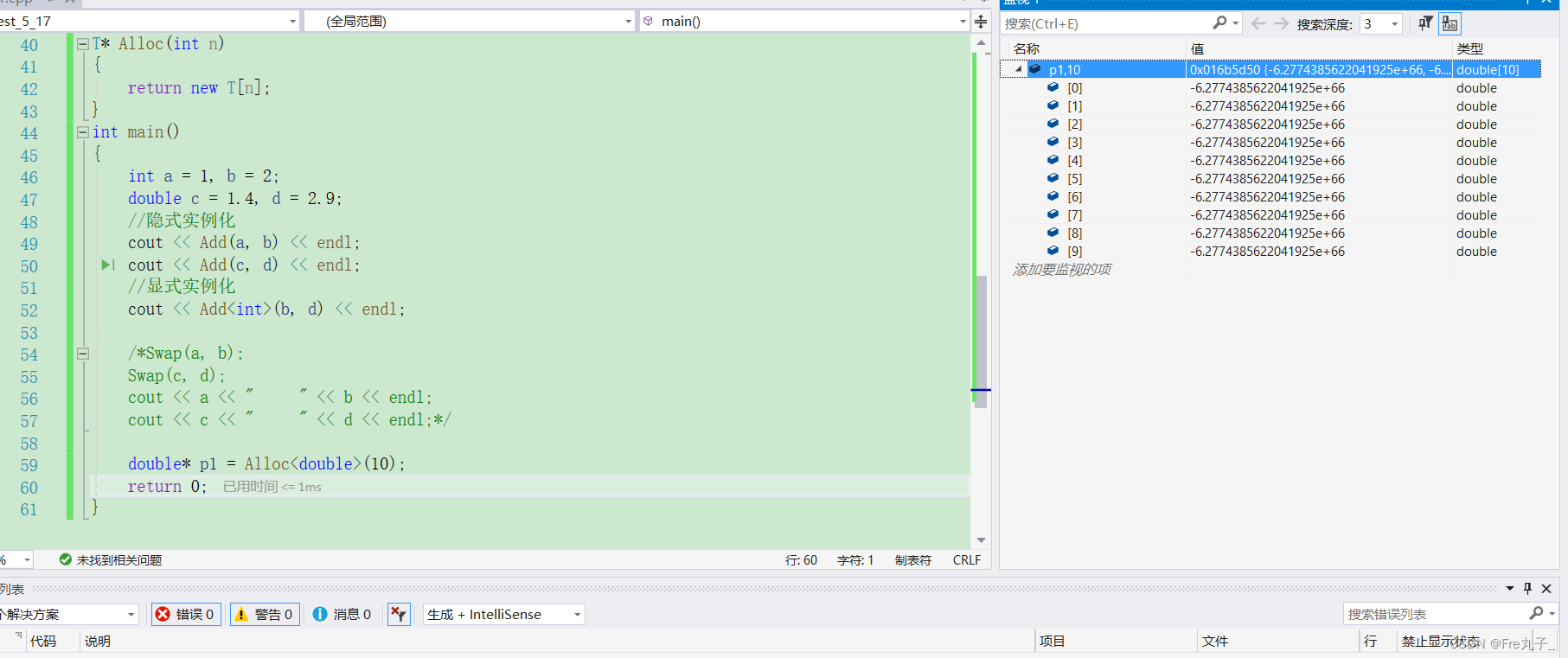Image resolution: width=1568 pixels, height=658 pixels.
Task: Click the cube icon of element [2]
Action: pyautogui.click(x=1053, y=124)
